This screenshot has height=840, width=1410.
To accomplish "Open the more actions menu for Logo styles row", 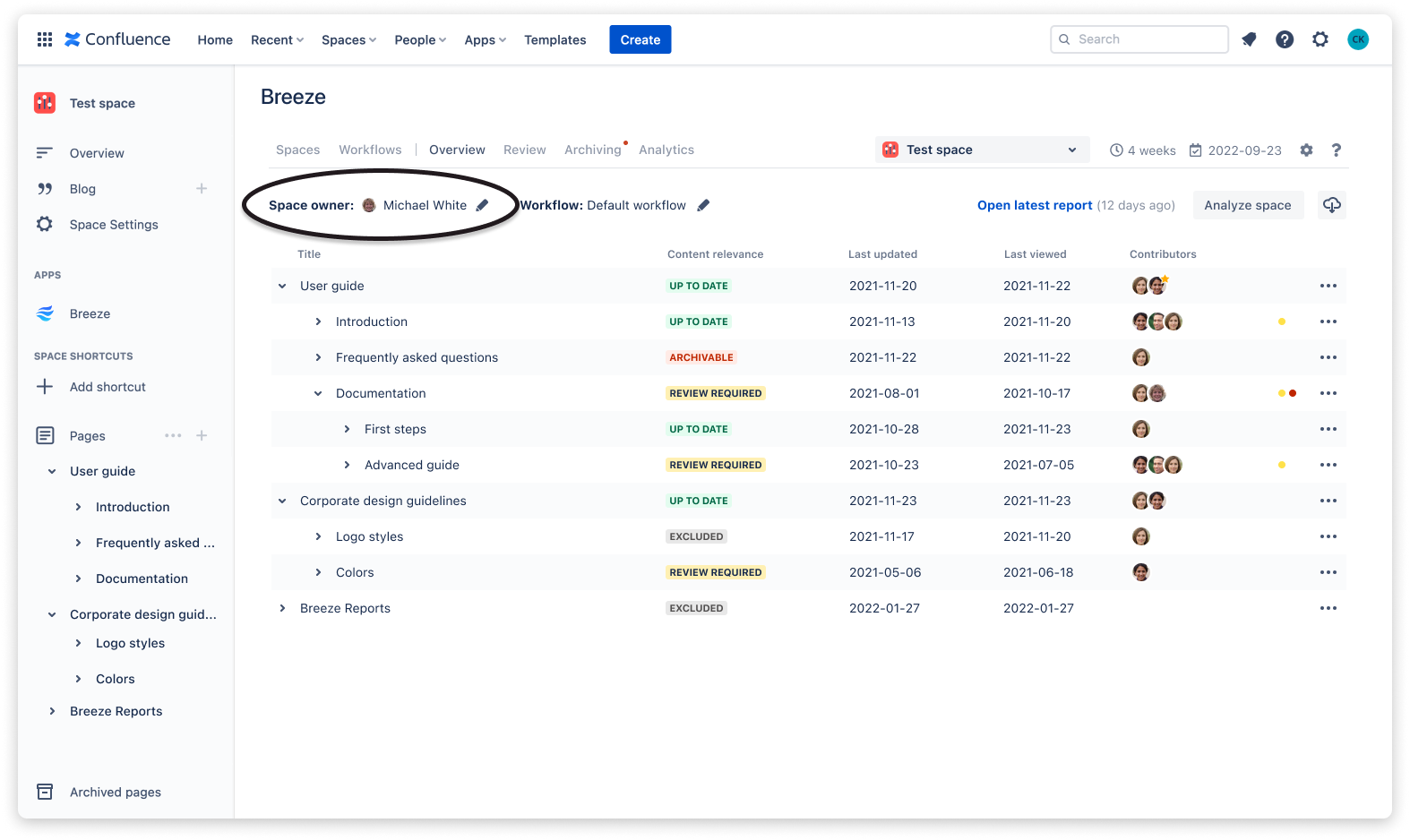I will point(1328,536).
